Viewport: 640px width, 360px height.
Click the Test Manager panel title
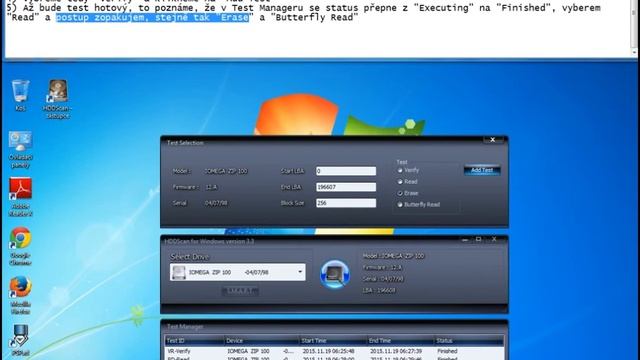coord(185,327)
